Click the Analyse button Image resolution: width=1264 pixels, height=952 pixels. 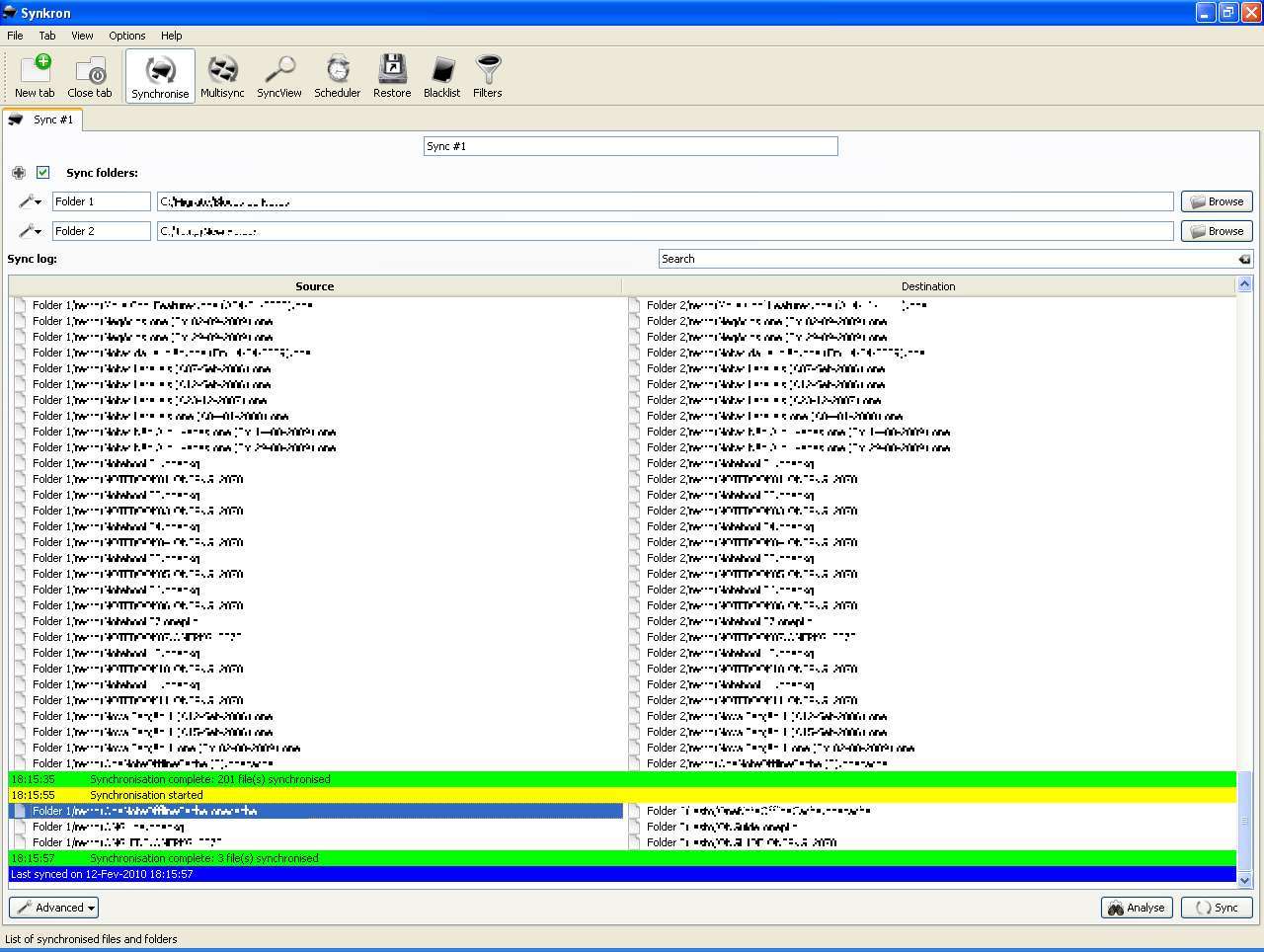pyautogui.click(x=1137, y=908)
